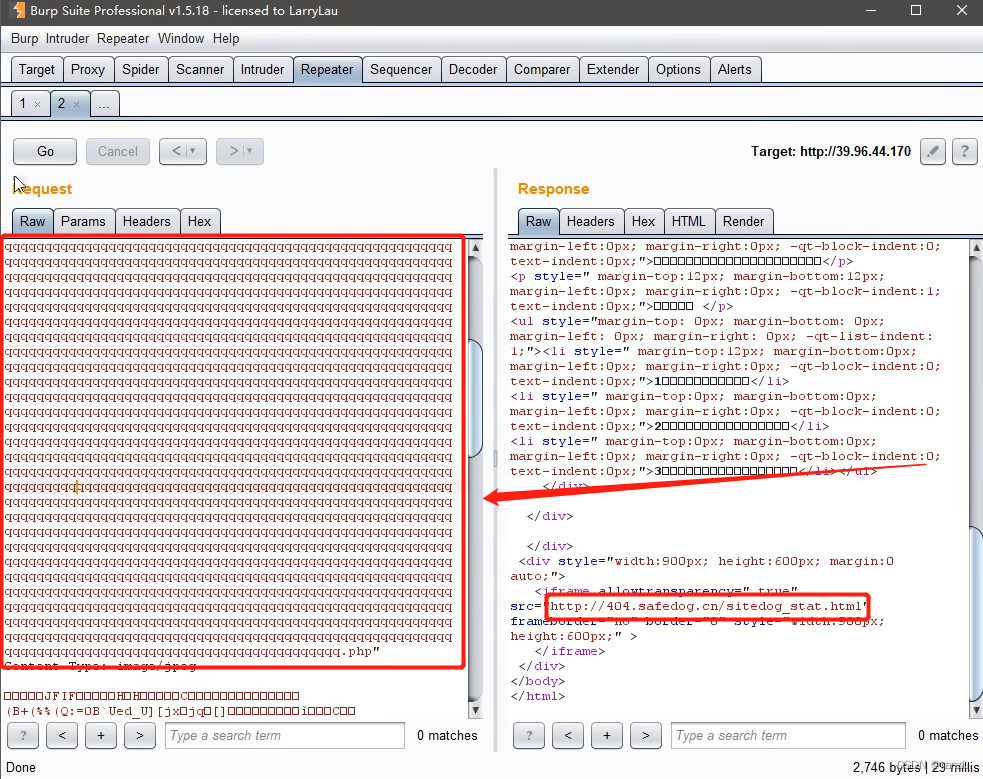The image size is (983, 779).
Task: Open the Window menu
Action: coord(181,38)
